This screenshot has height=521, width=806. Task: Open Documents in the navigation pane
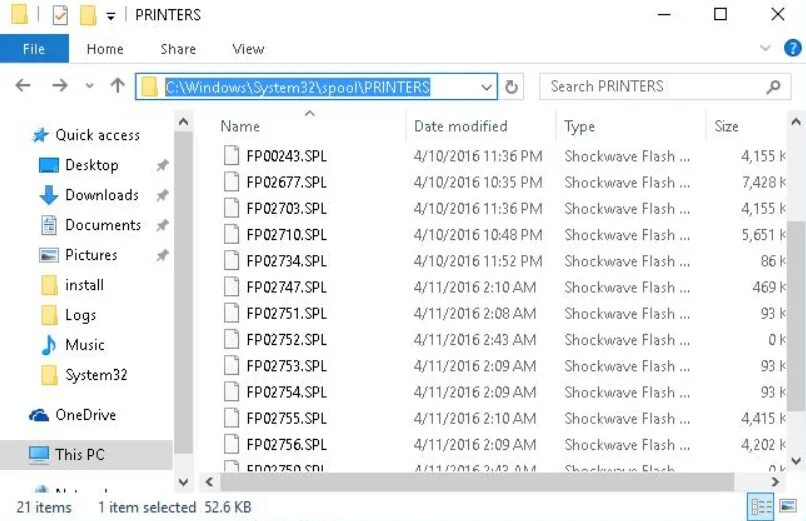point(103,225)
